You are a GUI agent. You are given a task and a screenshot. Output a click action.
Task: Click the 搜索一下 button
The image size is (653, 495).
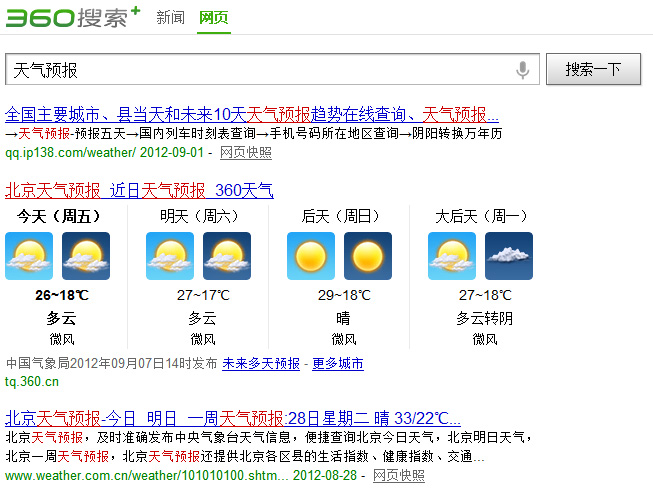pos(593,69)
